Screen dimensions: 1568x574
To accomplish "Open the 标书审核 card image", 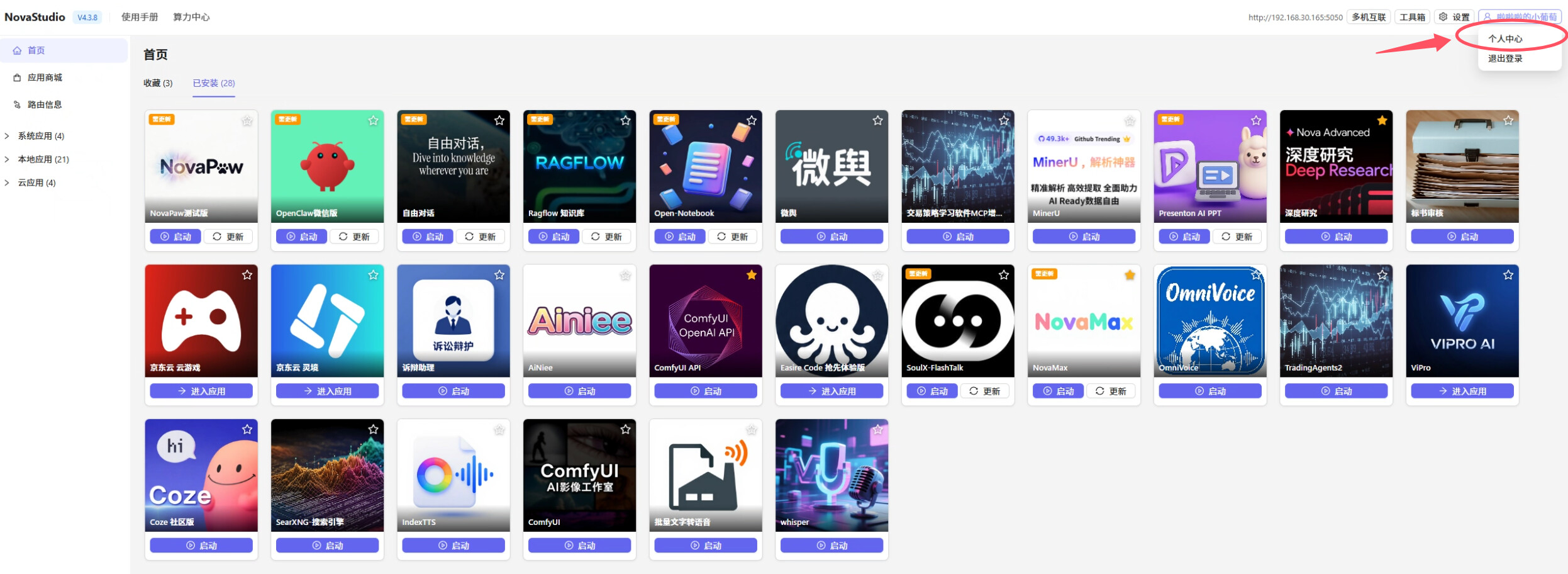I will [1462, 166].
